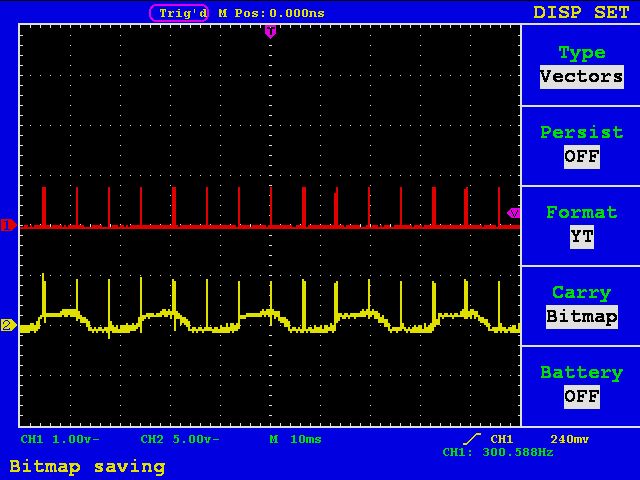
Task: Select the magenta T trigger position marker
Action: (270, 32)
